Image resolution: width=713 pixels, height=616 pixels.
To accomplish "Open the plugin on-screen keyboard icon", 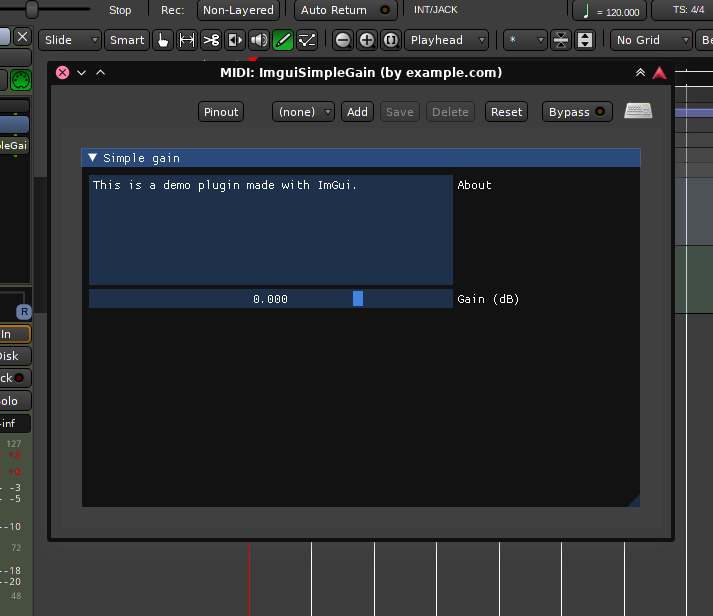I will tap(638, 110).
